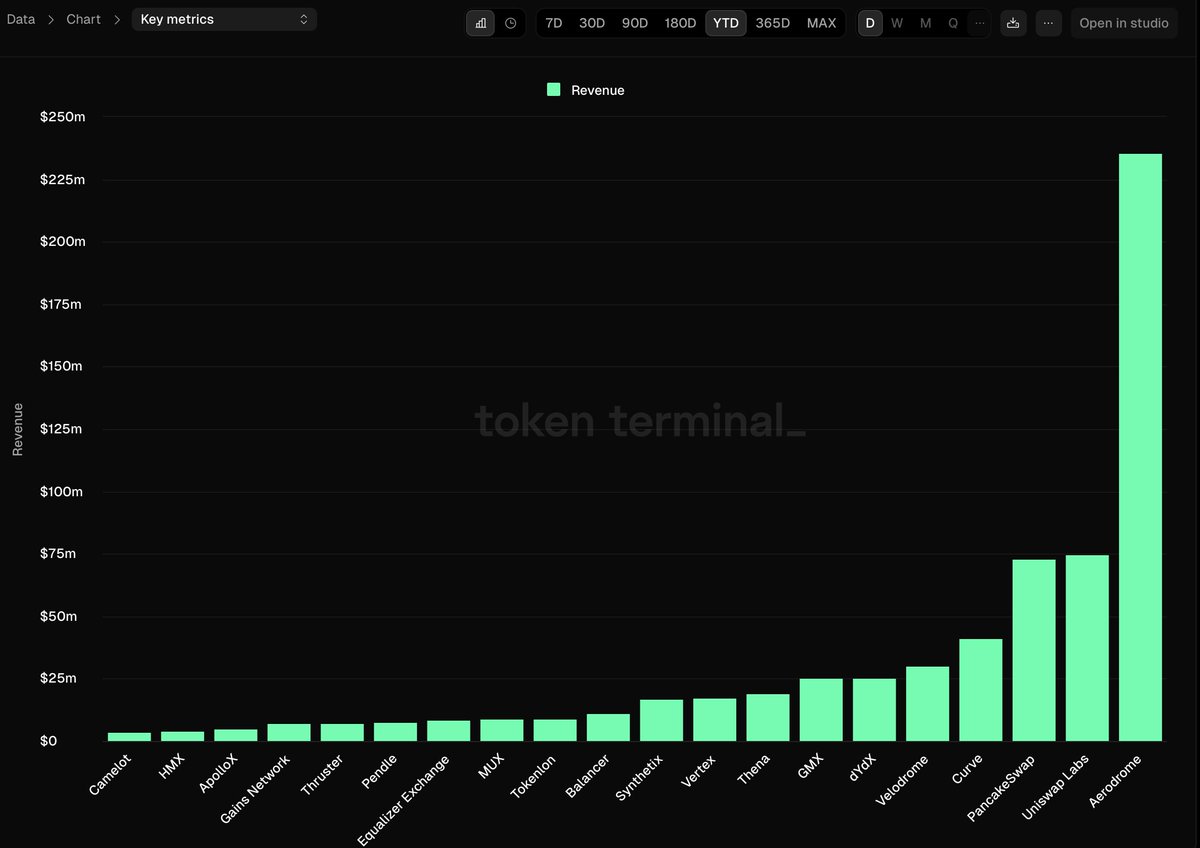Click the Camelot revenue bar
The height and width of the screenshot is (848, 1200).
tap(130, 737)
